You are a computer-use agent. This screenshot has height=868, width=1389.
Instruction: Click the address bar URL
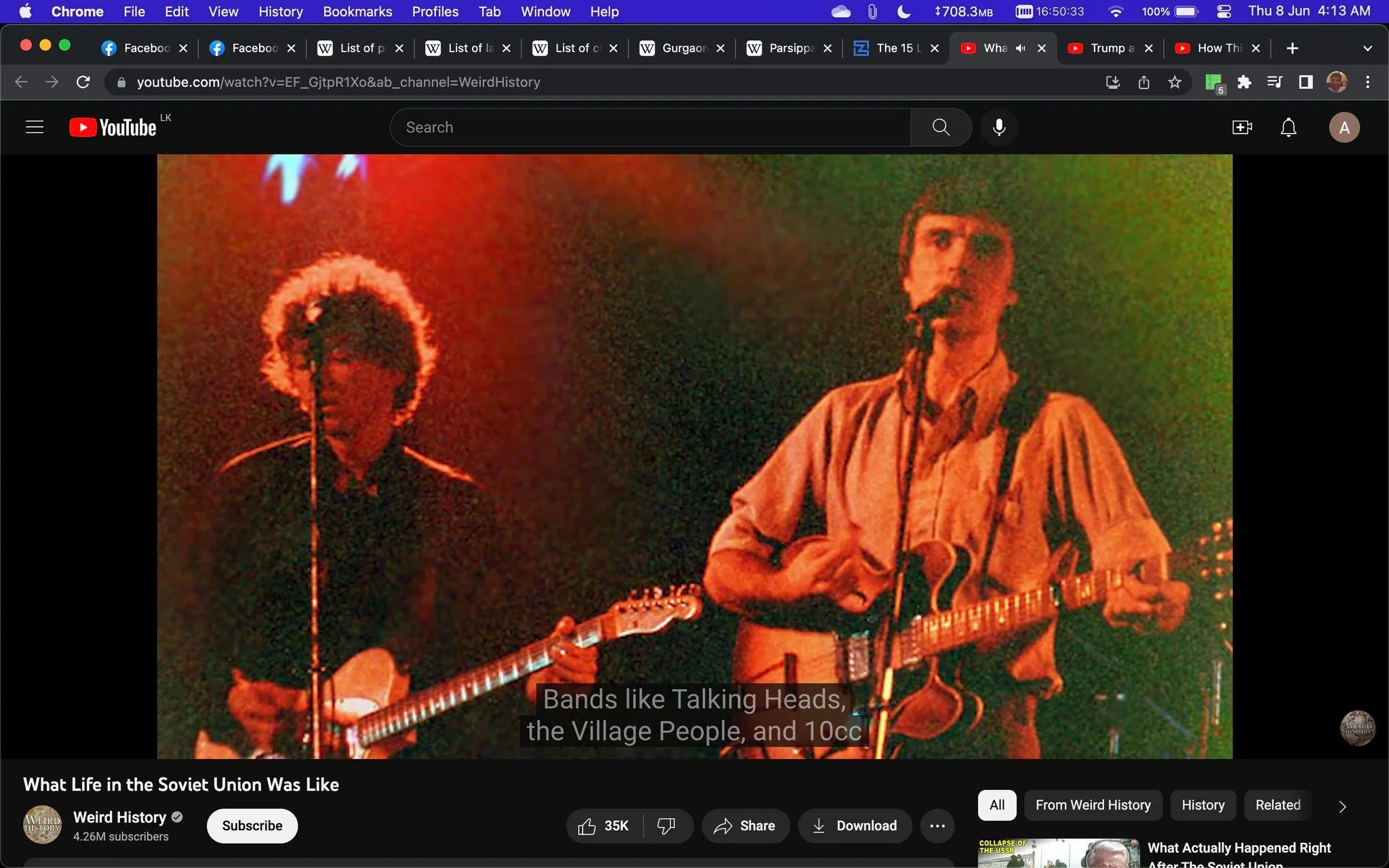tap(338, 82)
